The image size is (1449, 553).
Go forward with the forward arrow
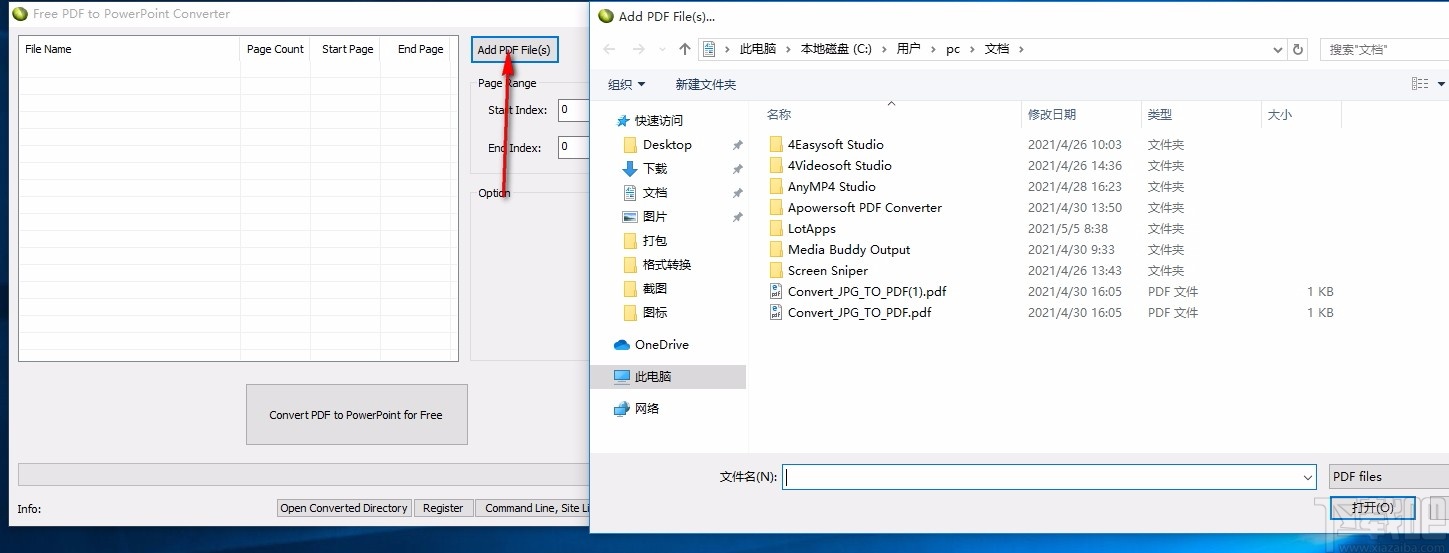(639, 49)
